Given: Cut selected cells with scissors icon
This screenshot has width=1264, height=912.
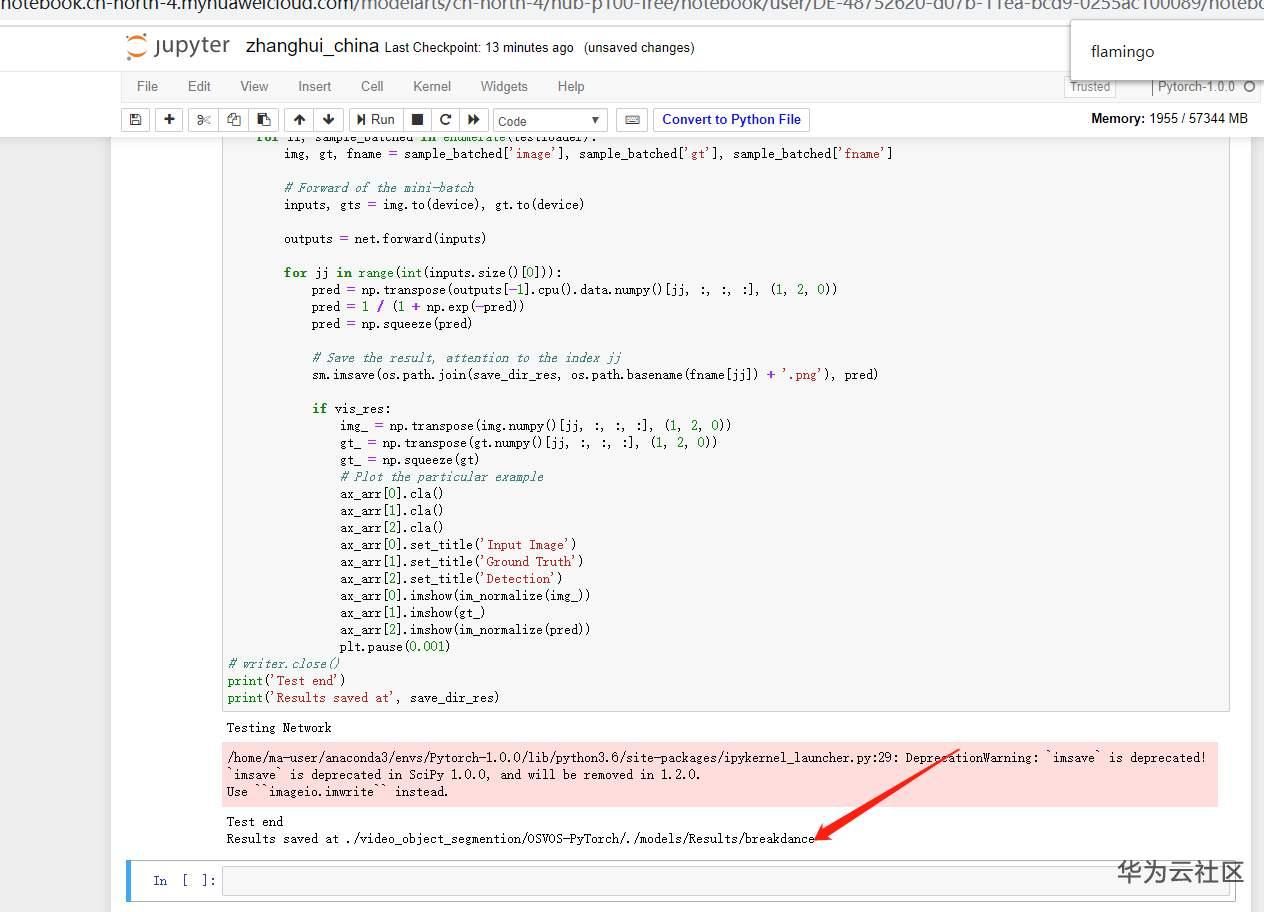Looking at the screenshot, I should click(x=203, y=120).
